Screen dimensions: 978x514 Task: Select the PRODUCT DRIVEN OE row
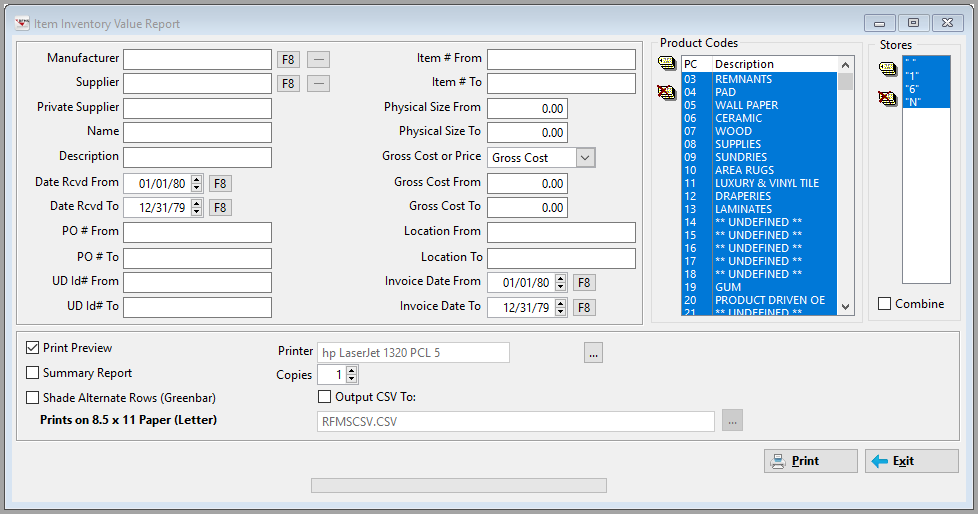point(759,301)
